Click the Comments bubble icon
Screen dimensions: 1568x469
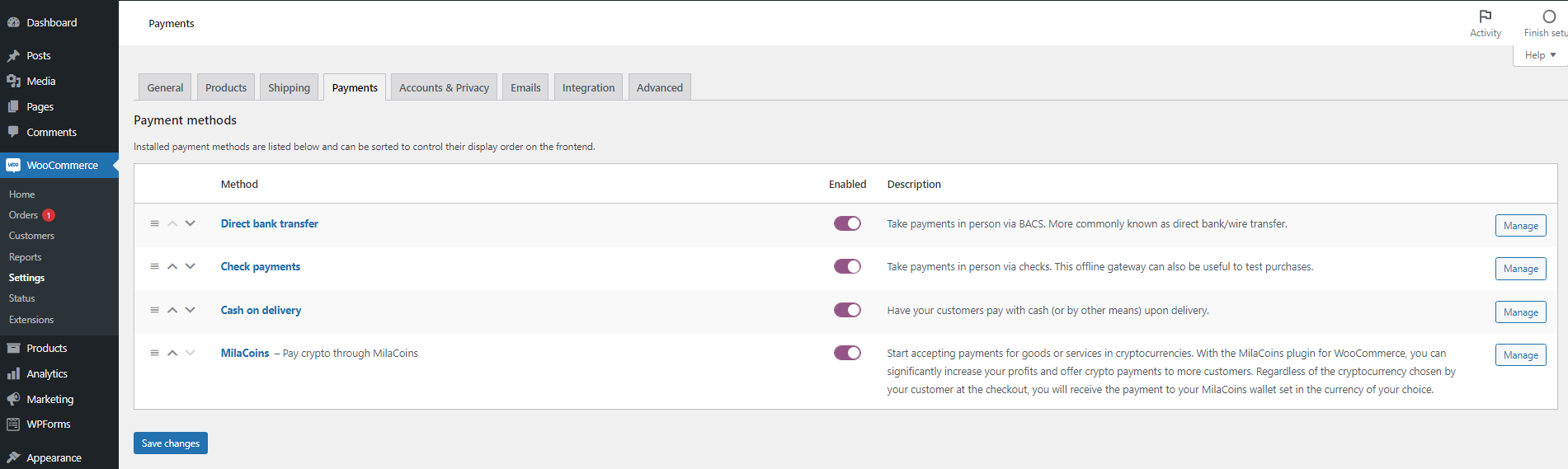tap(13, 132)
